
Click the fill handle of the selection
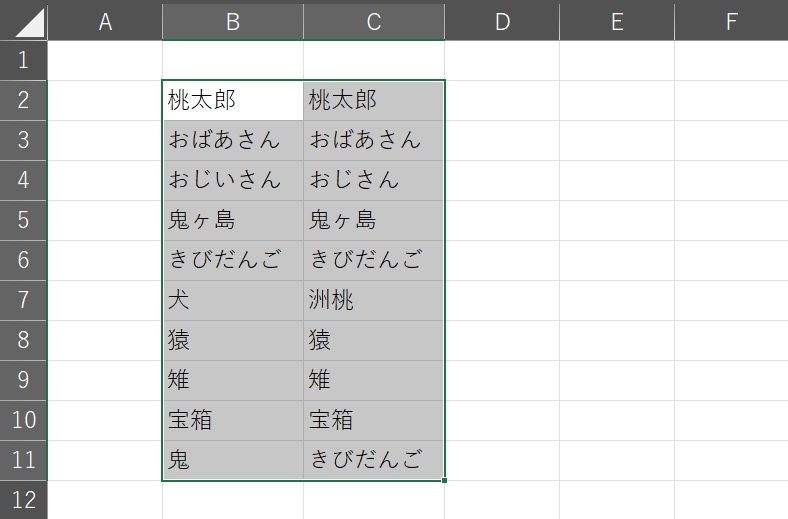pyautogui.click(x=445, y=481)
